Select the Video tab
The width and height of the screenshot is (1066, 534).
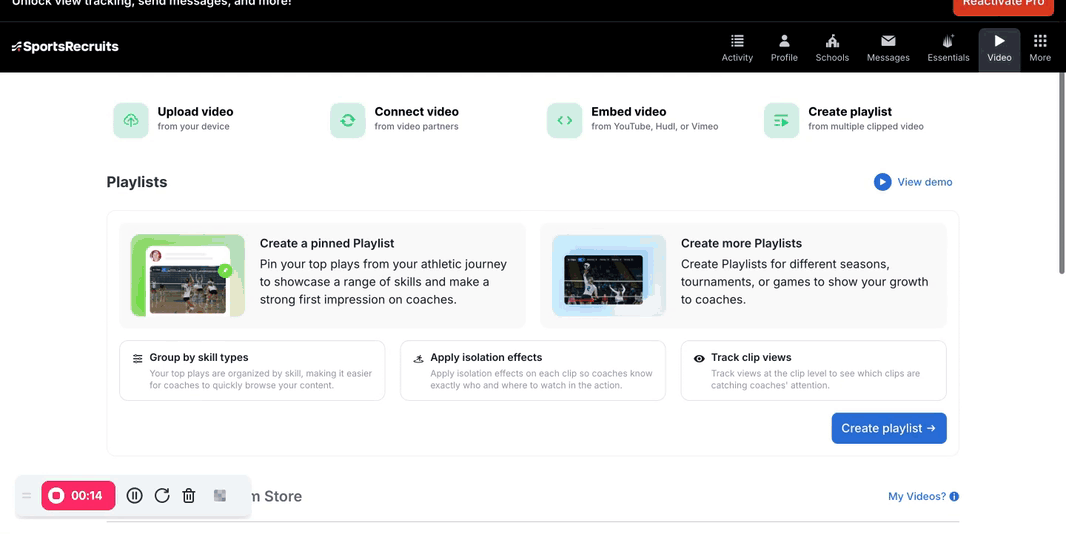[999, 49]
